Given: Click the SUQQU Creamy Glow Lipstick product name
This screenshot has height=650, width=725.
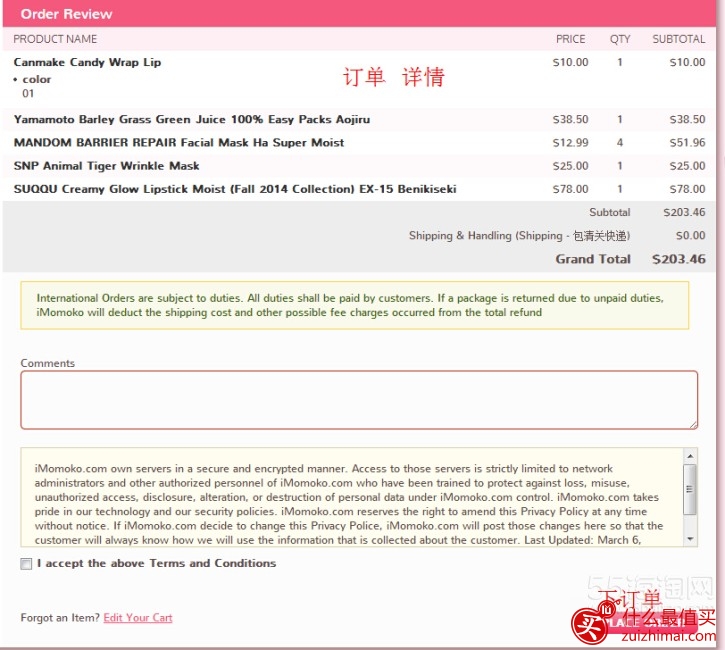Looking at the screenshot, I should [x=235, y=189].
